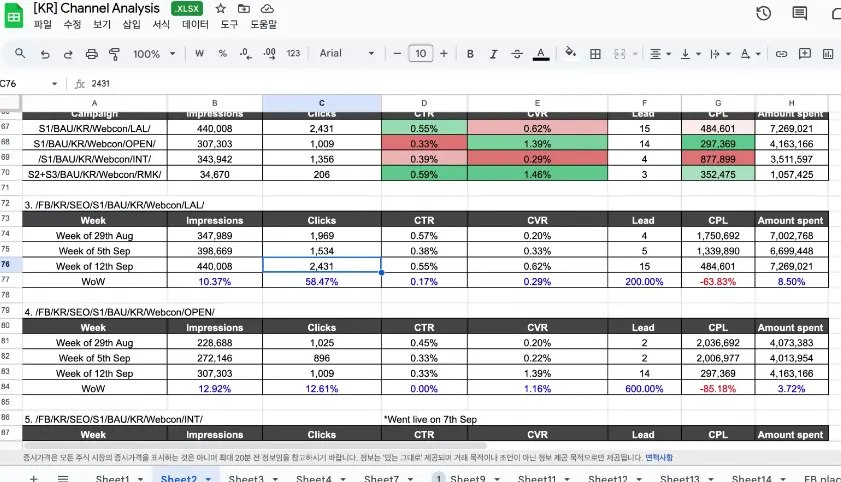The image size is (841, 482).
Task: Activate the paint format tool
Action: pos(114,54)
